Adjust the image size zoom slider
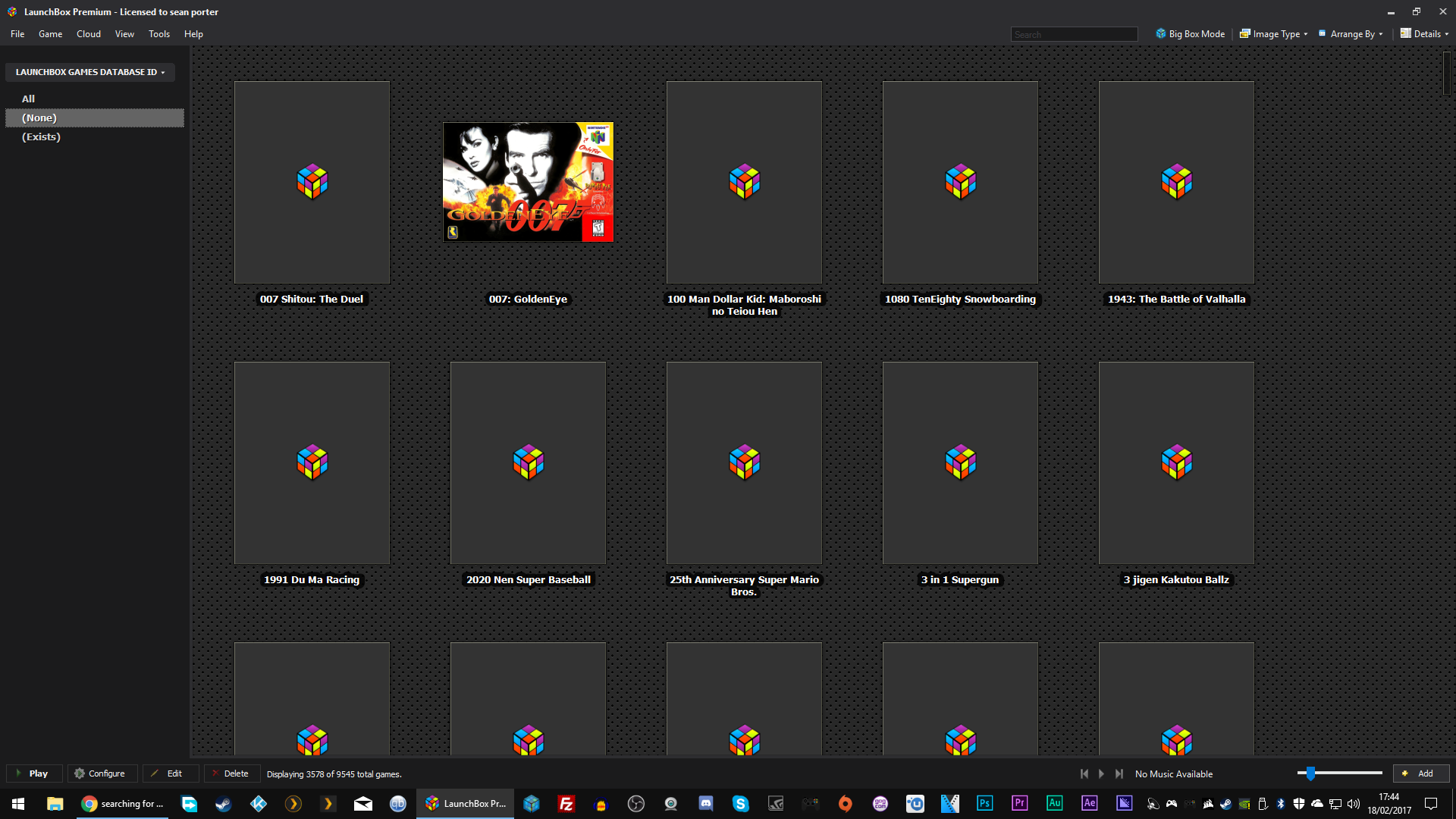The width and height of the screenshot is (1456, 819). point(1310,773)
